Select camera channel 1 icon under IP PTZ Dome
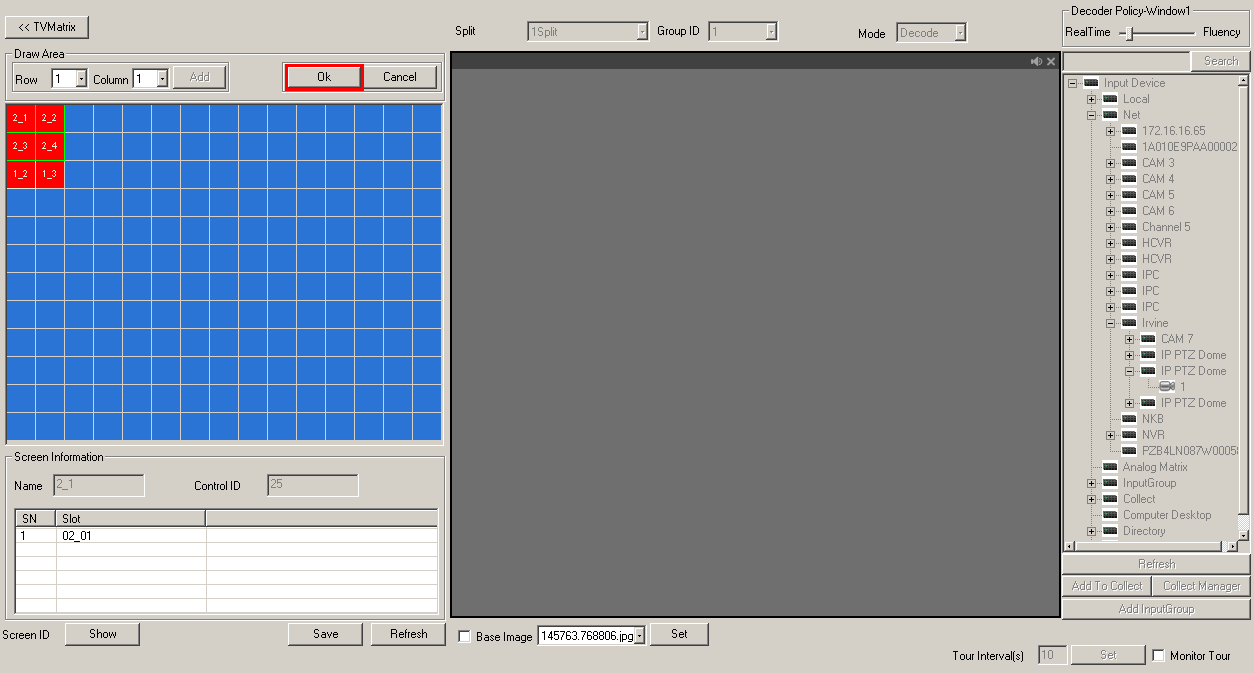The width and height of the screenshot is (1254, 673). 1167,387
